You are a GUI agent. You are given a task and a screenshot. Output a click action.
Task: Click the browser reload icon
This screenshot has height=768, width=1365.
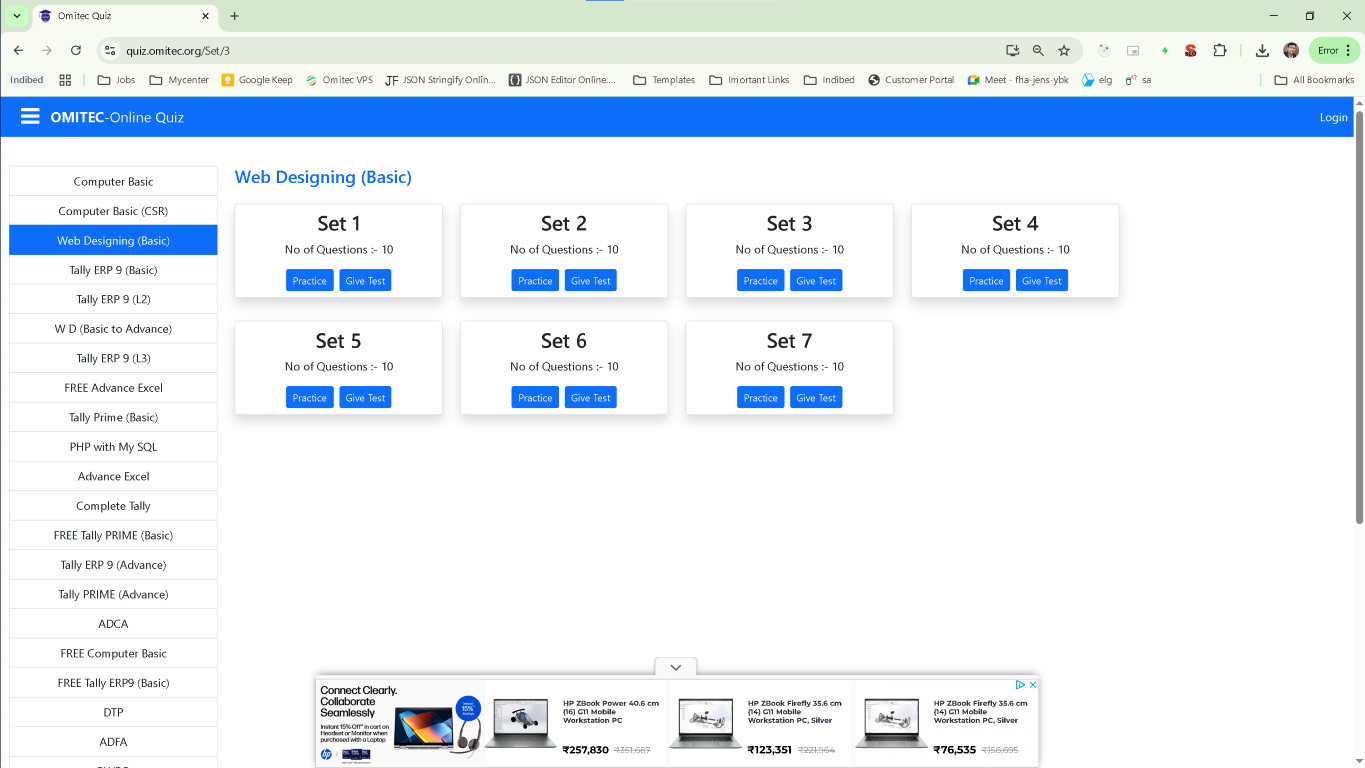point(76,50)
